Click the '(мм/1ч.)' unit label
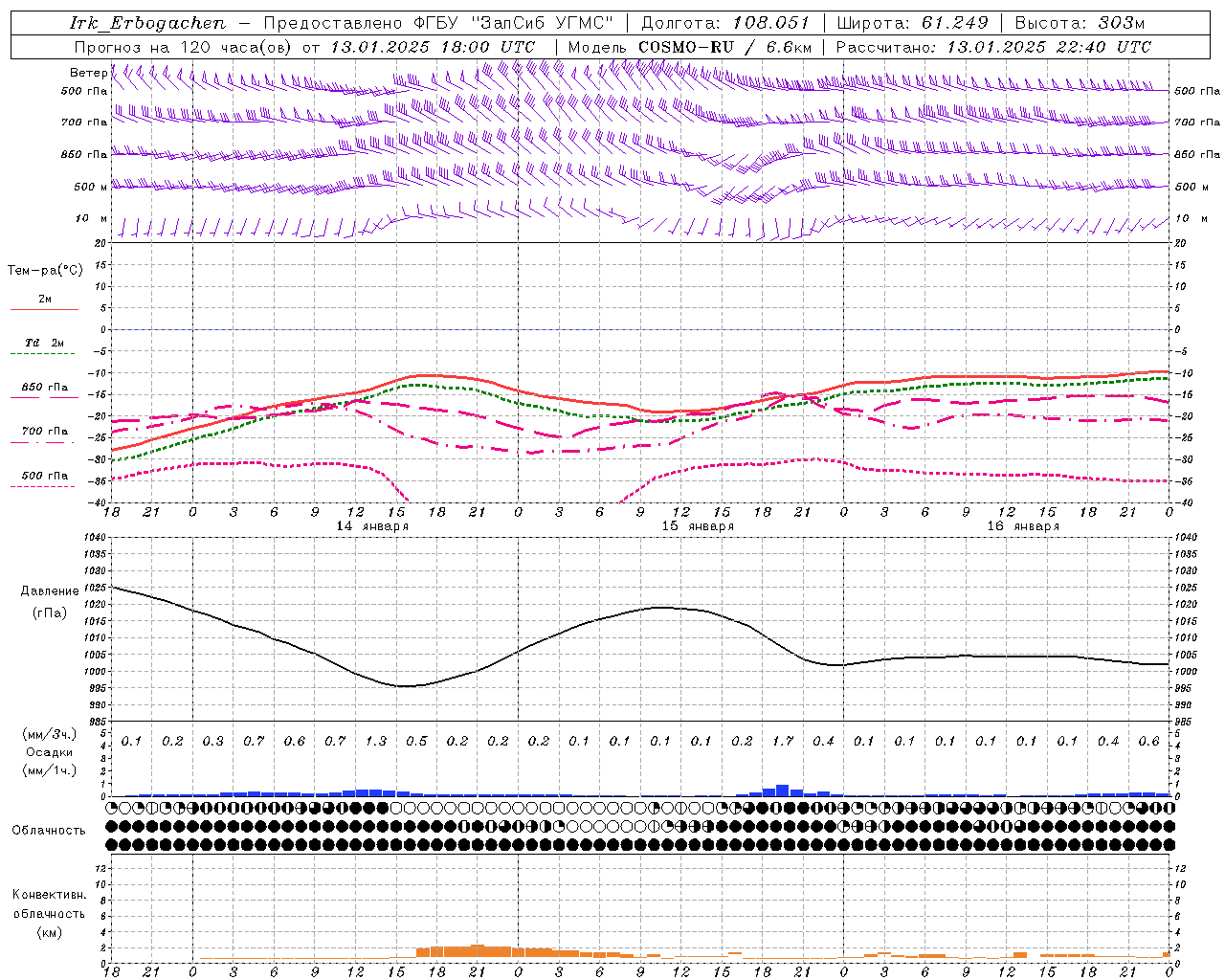Viewport: 1225px width, 980px height. pos(50,770)
